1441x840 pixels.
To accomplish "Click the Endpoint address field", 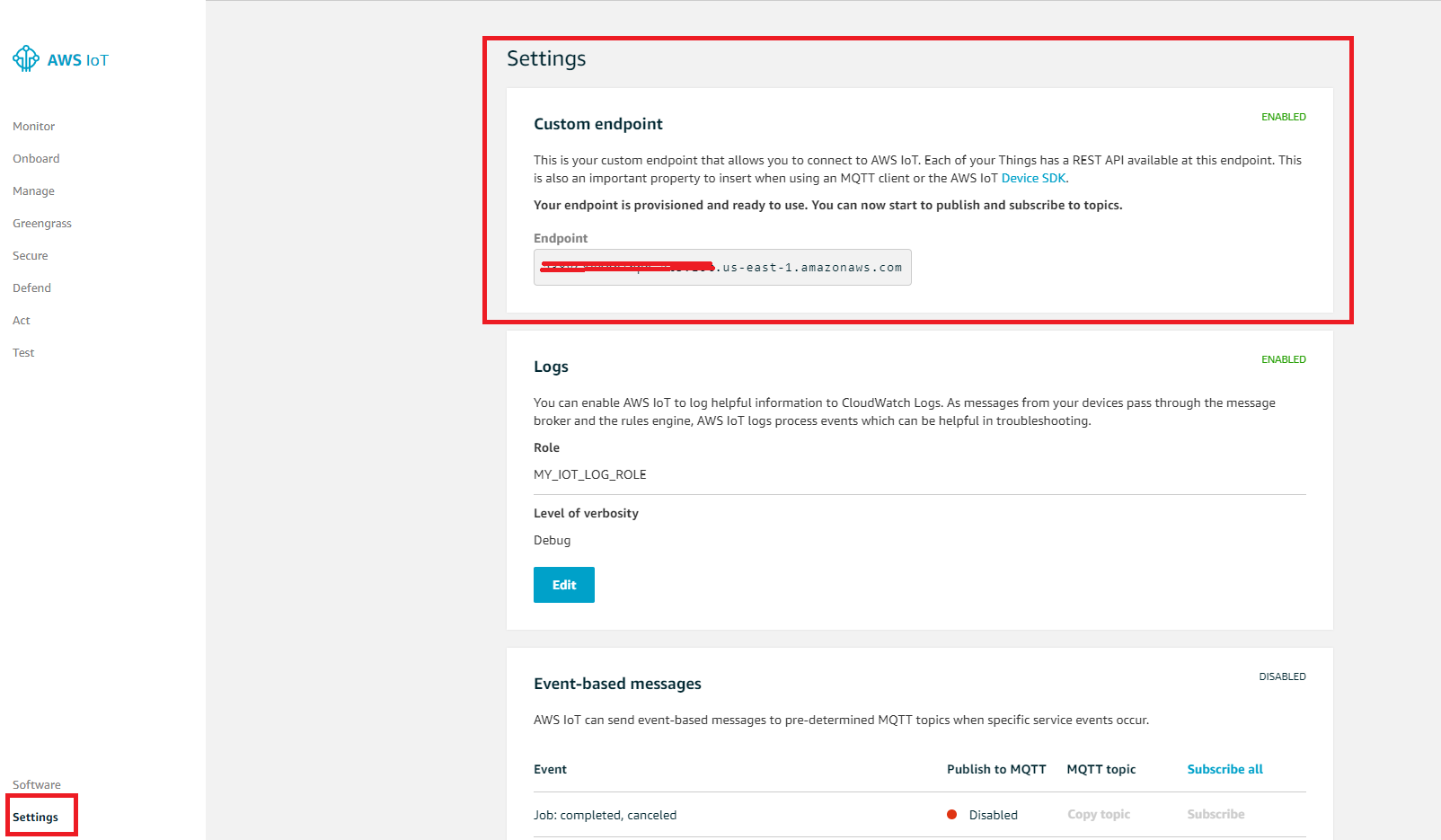I will pyautogui.click(x=722, y=268).
